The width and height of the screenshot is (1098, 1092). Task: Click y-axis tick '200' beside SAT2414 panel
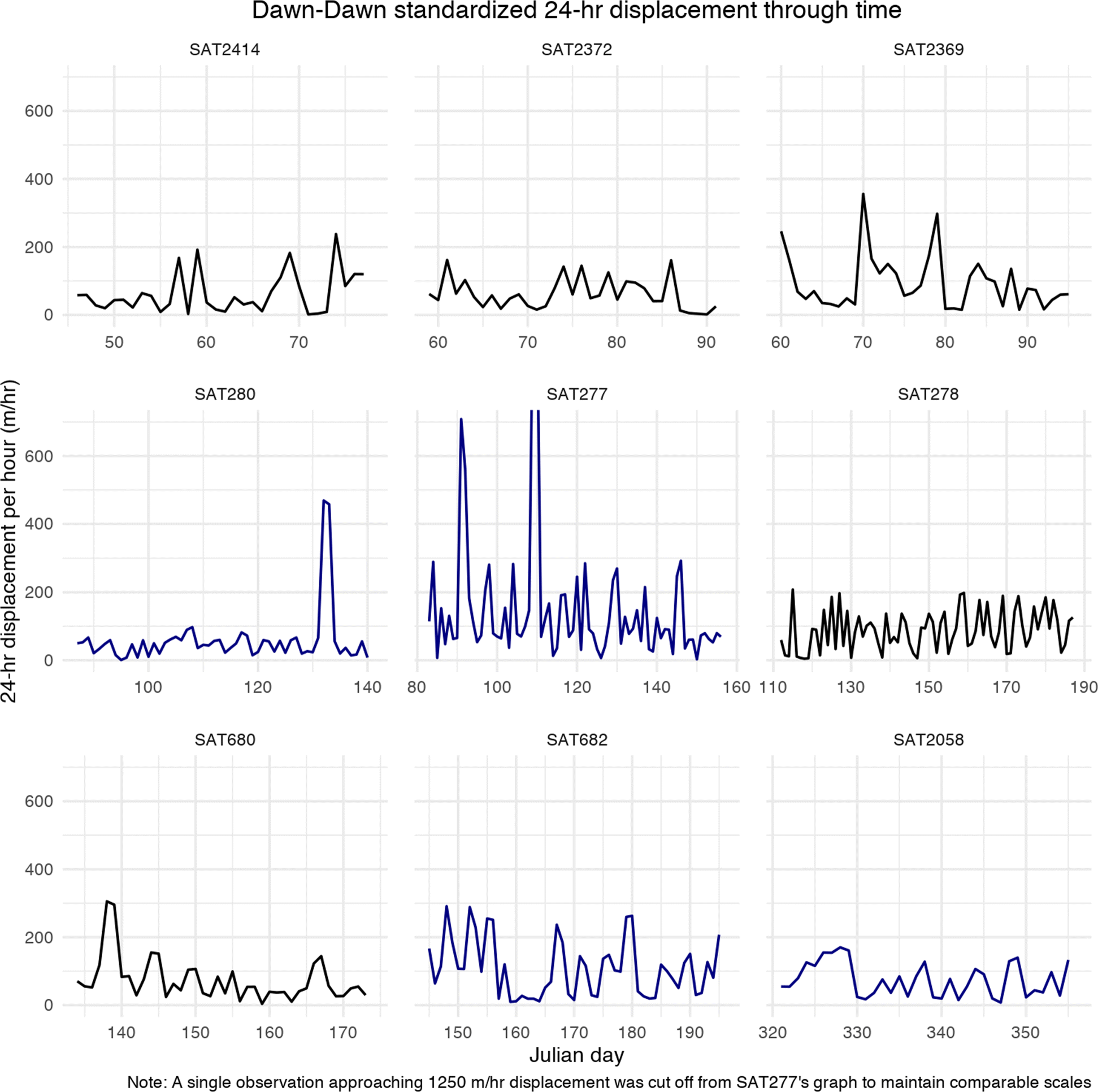point(38,247)
